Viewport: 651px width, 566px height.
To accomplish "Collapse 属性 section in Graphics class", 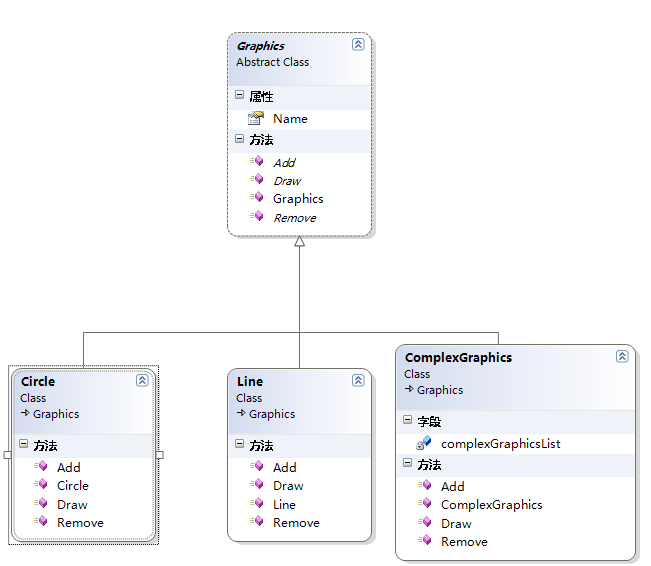I will tap(239, 94).
